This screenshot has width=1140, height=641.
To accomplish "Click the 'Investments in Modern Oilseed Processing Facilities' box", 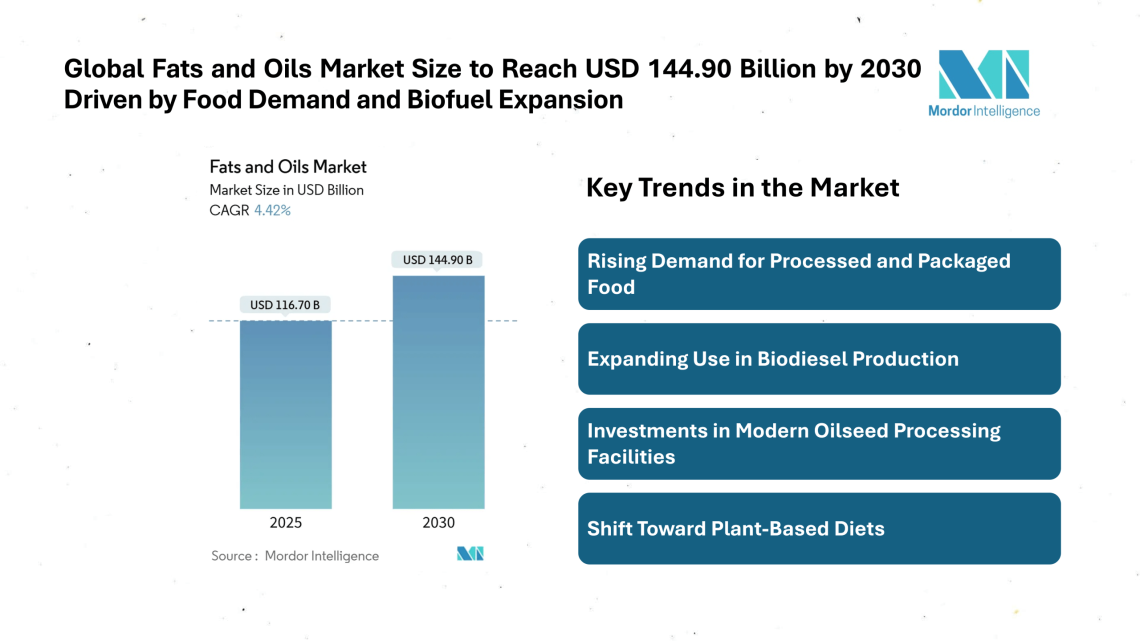I will [819, 443].
